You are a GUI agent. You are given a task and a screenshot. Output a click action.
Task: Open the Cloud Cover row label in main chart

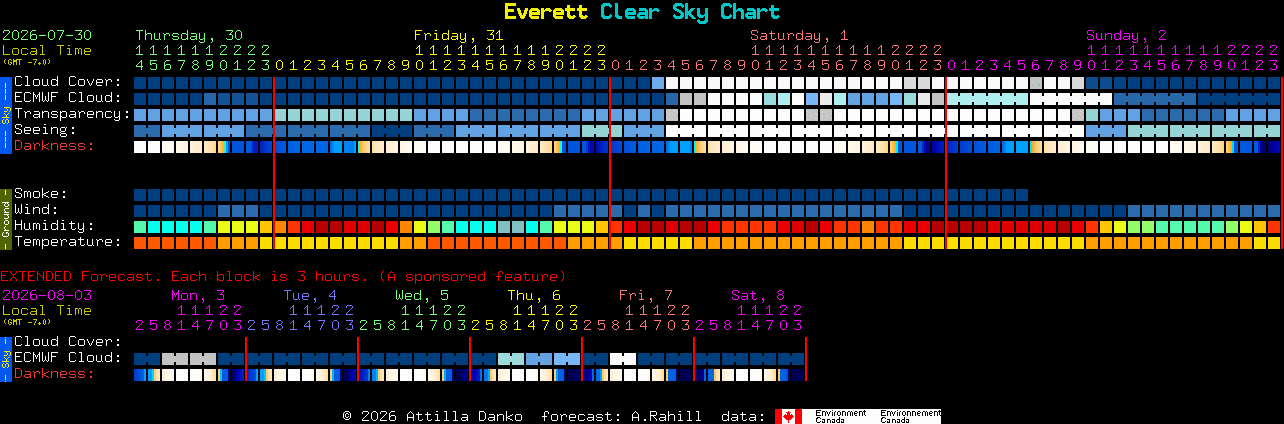68,81
